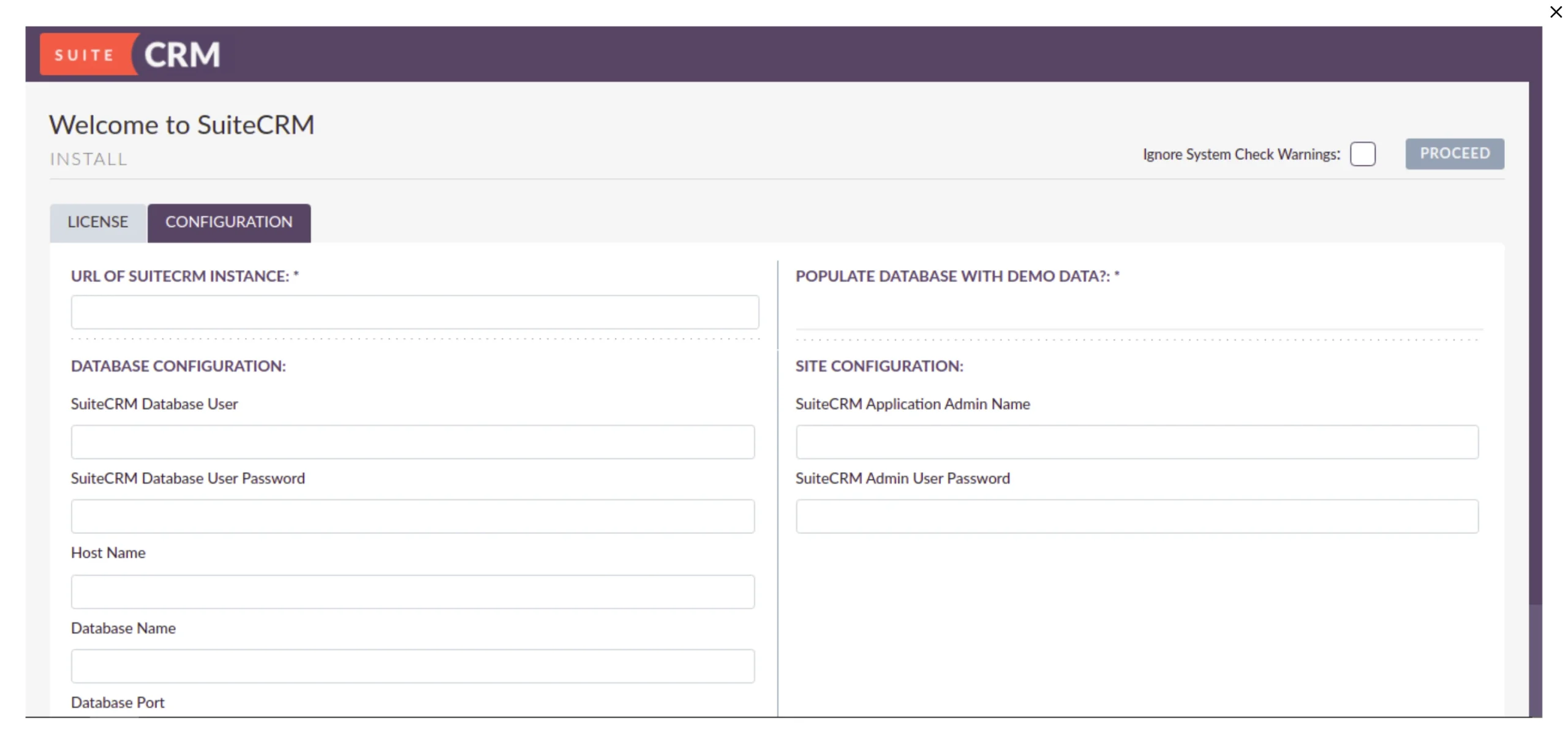Select the SuiteCRM Application Admin Name field

point(1137,442)
